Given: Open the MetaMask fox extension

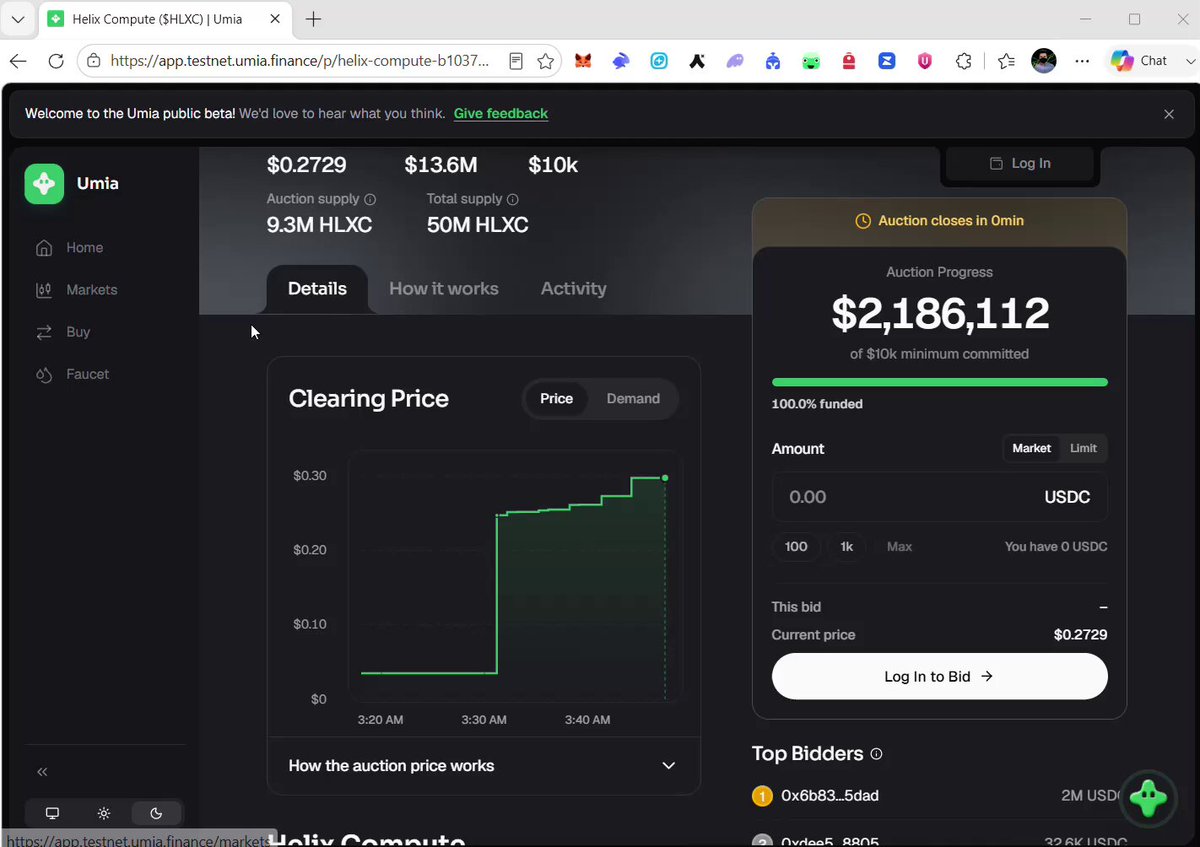Looking at the screenshot, I should pyautogui.click(x=583, y=61).
